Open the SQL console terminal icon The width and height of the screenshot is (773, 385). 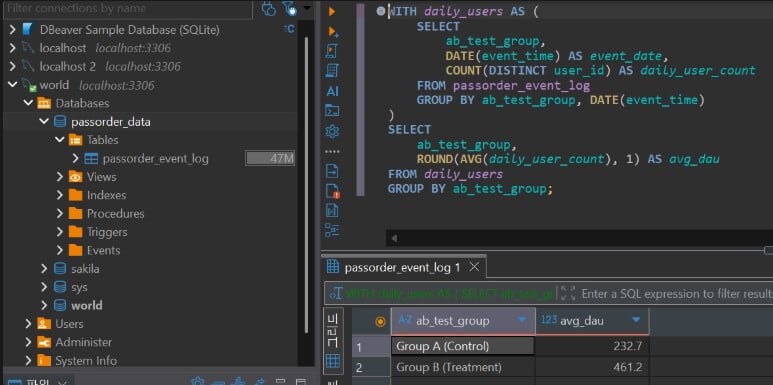tap(332, 111)
